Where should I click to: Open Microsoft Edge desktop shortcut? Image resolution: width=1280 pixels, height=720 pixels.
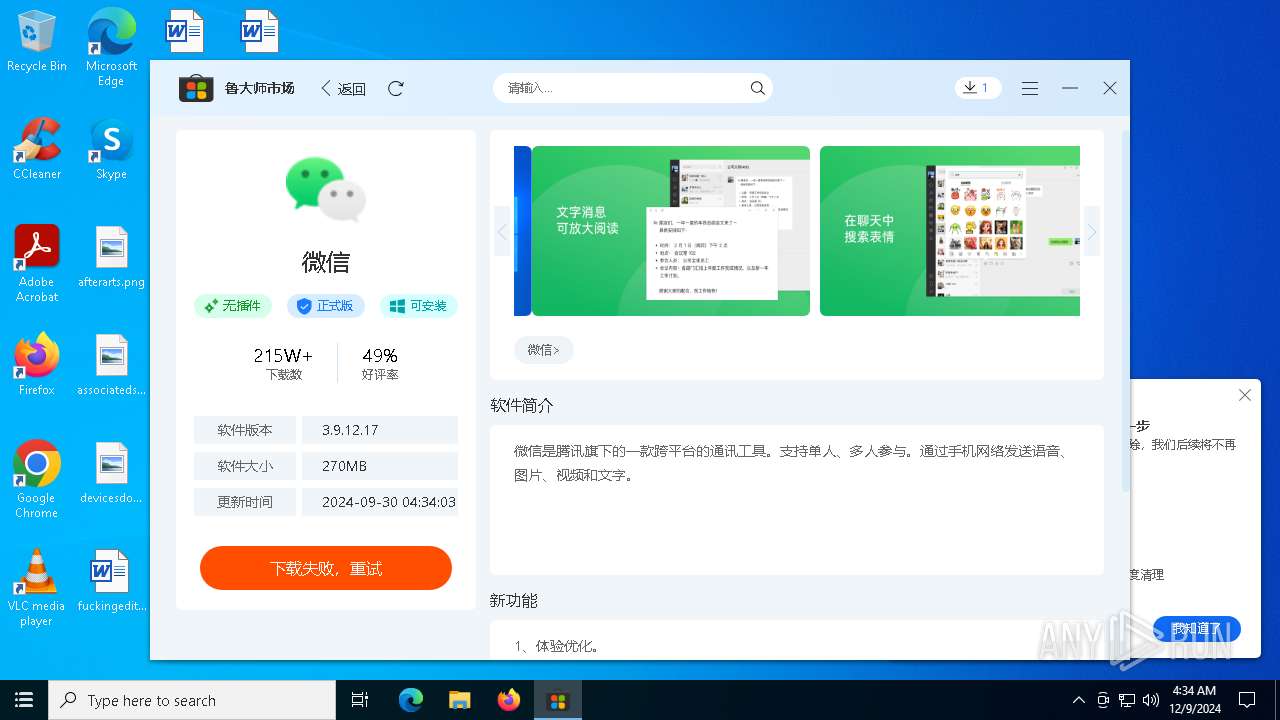111,47
